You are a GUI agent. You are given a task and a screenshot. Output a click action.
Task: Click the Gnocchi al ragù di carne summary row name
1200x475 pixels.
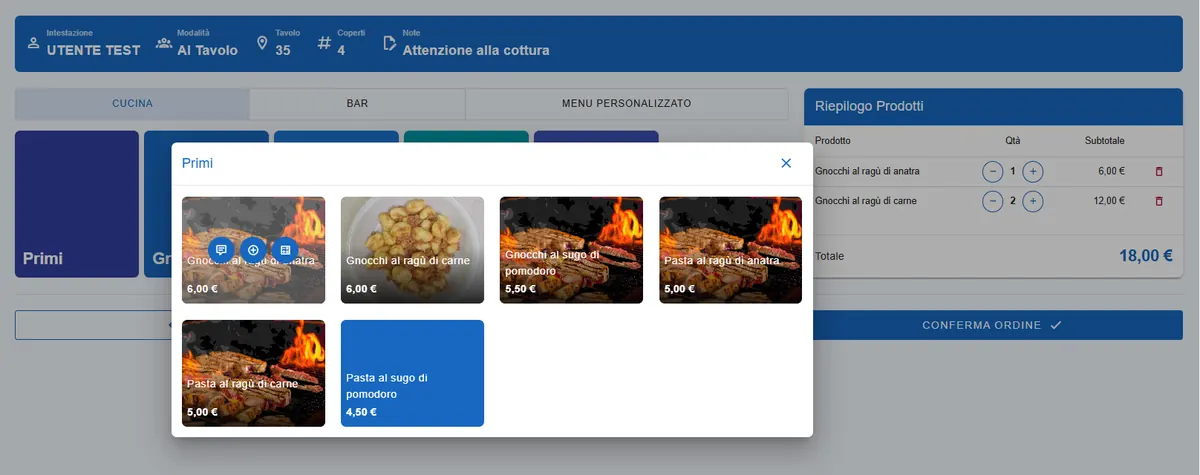click(866, 201)
